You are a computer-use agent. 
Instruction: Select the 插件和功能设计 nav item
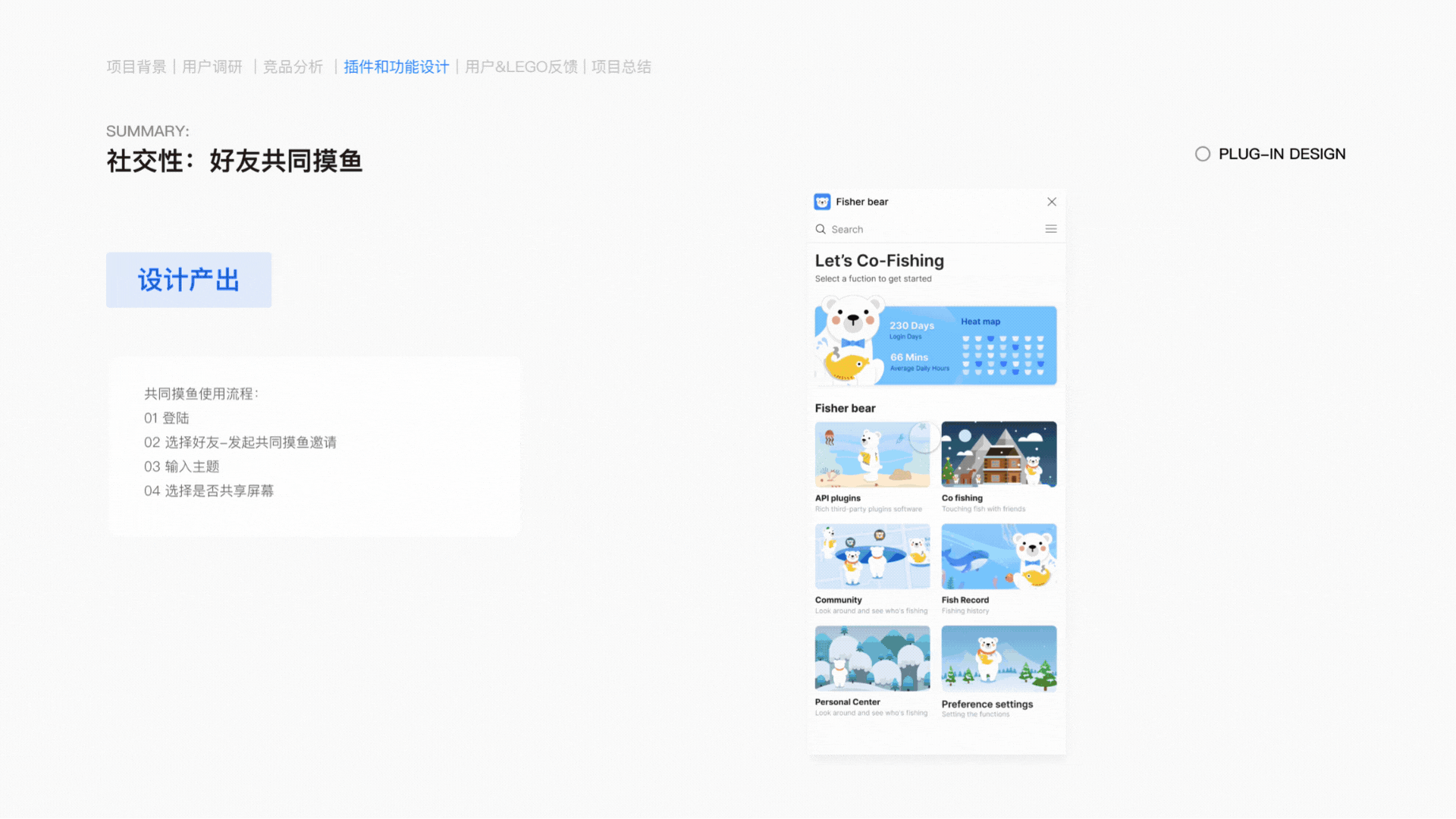click(395, 67)
